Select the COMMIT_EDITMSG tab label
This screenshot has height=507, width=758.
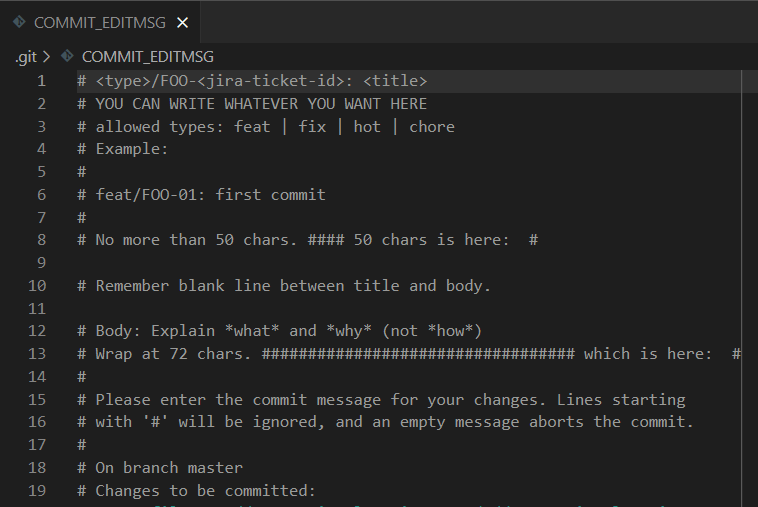[x=100, y=23]
